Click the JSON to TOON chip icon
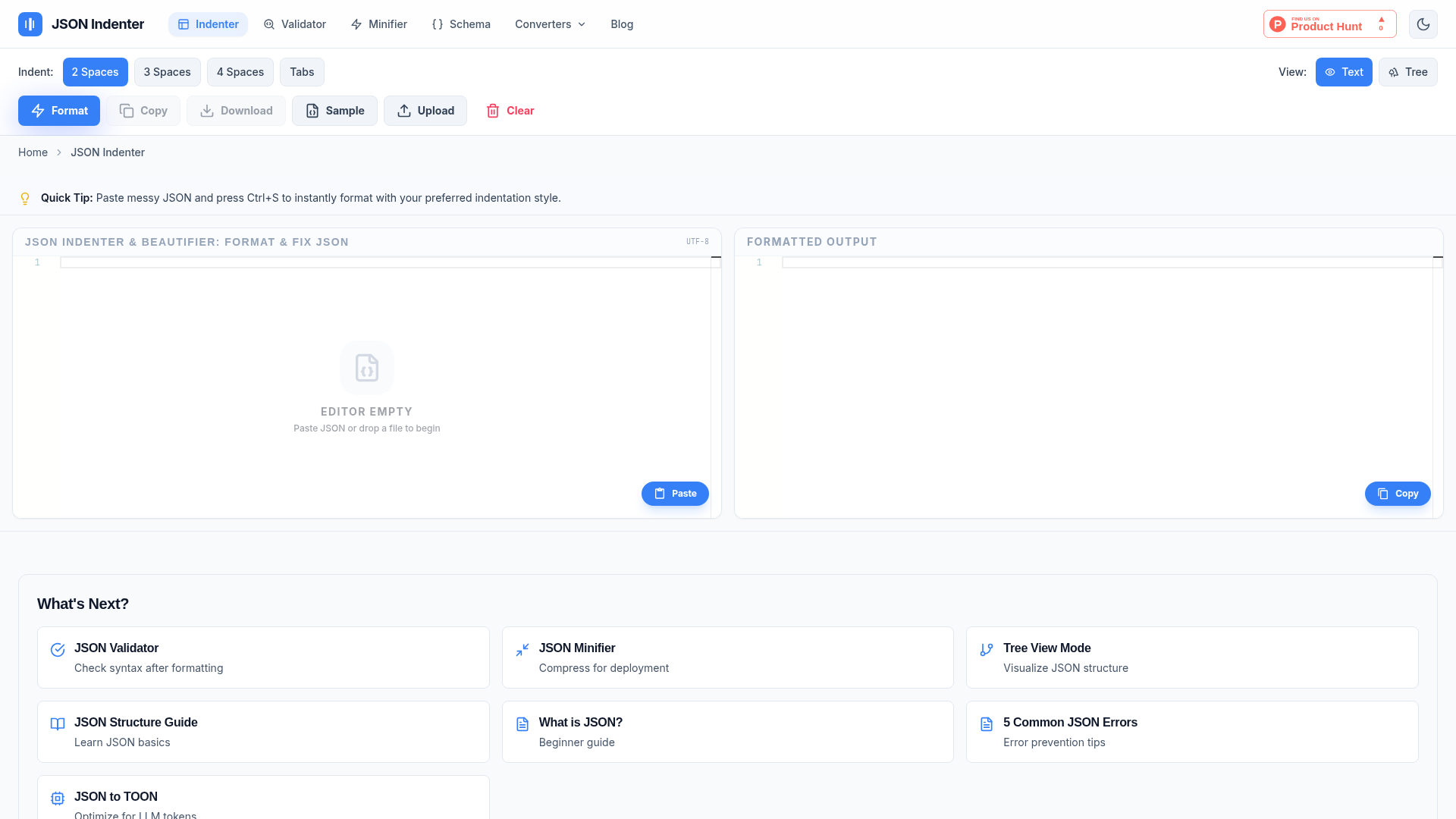Viewport: 1456px width, 819px height. (58, 799)
